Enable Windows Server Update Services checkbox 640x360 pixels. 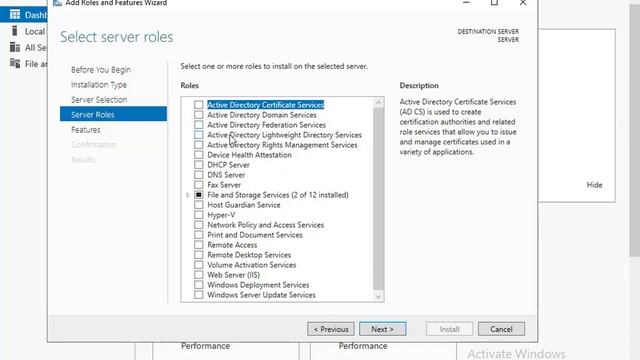click(198, 295)
